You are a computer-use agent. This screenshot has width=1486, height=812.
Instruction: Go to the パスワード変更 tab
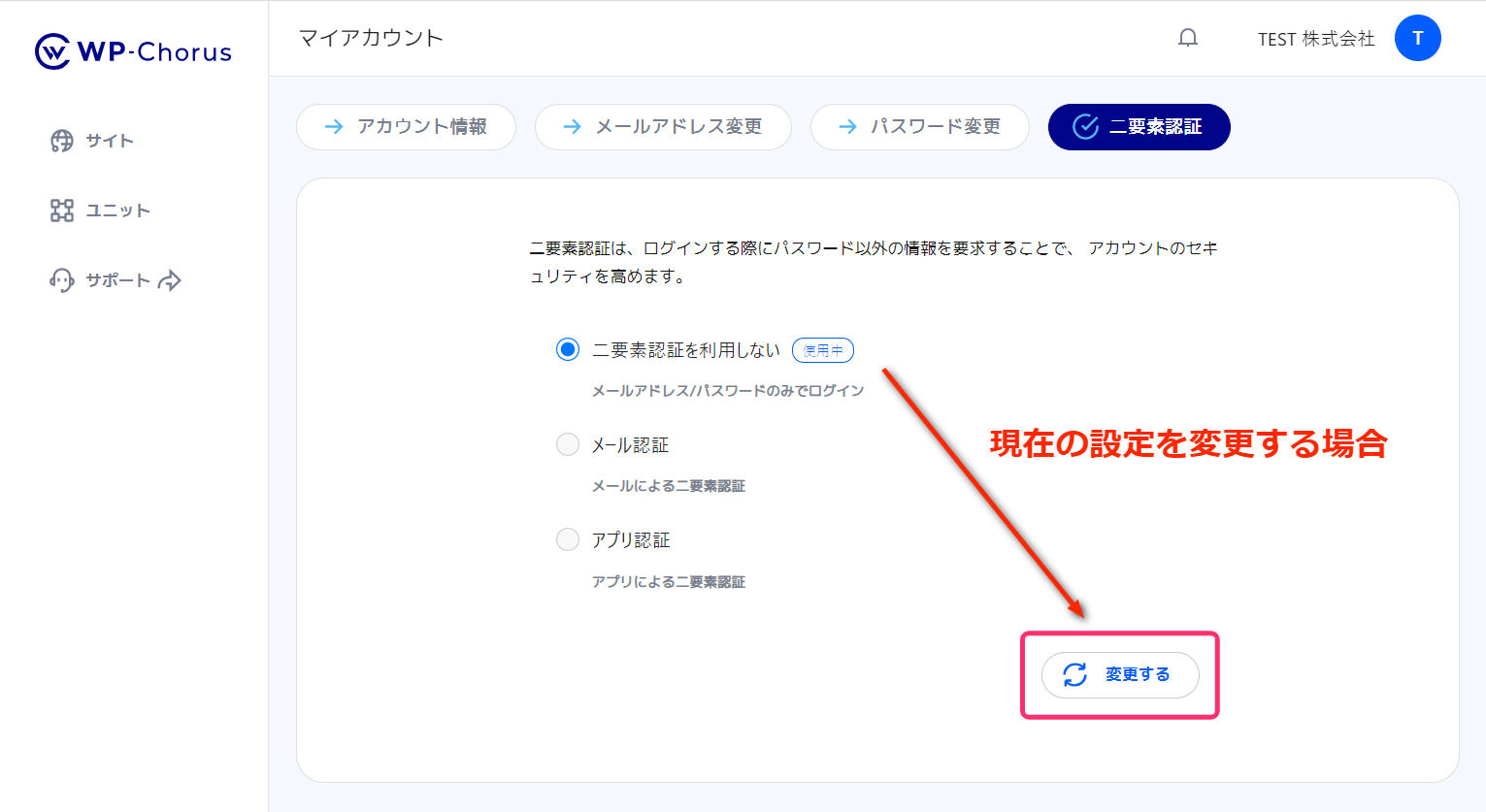click(919, 127)
